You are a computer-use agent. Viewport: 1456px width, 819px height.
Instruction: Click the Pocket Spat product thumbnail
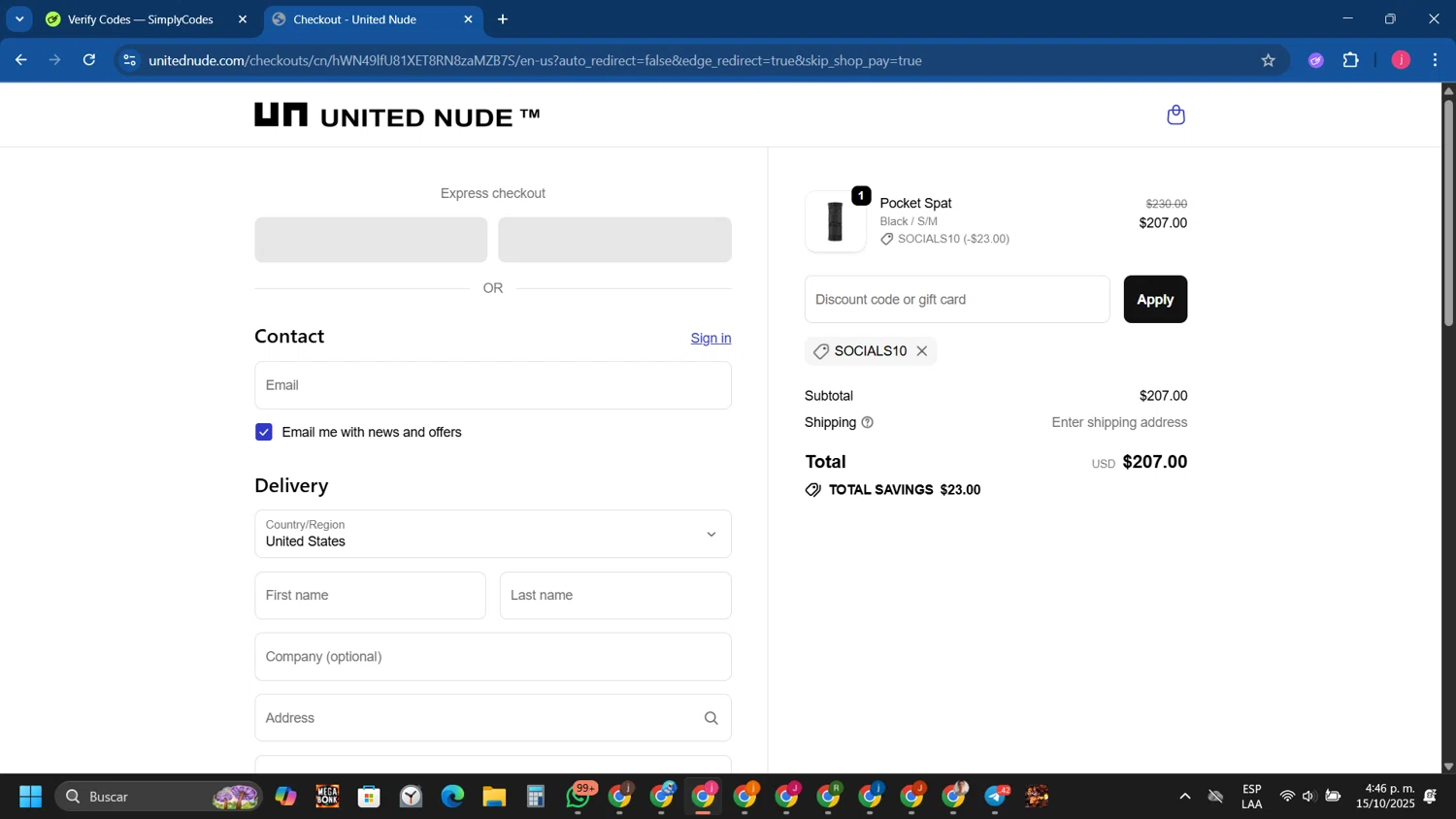point(835,221)
